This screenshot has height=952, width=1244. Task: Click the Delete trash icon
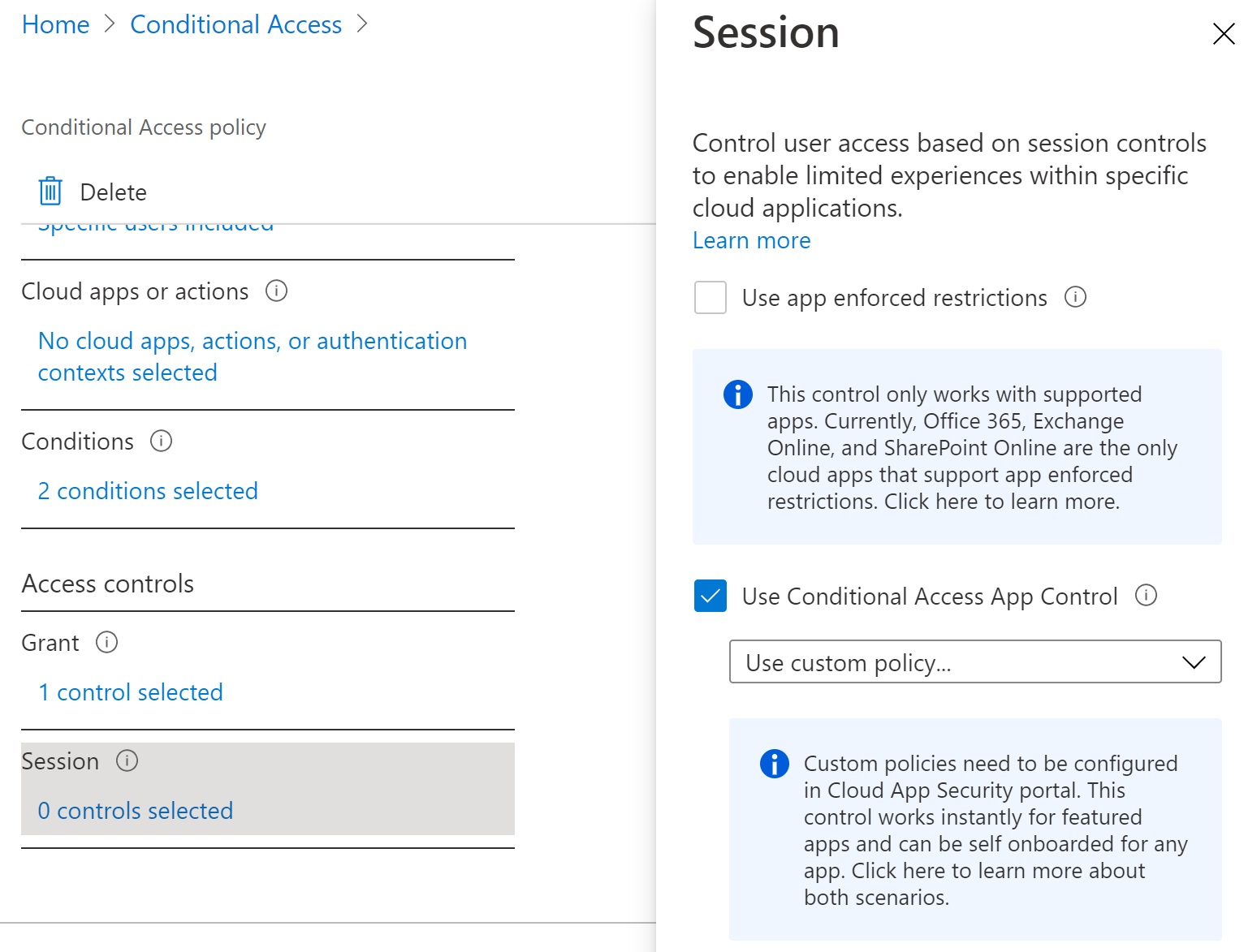tap(50, 192)
